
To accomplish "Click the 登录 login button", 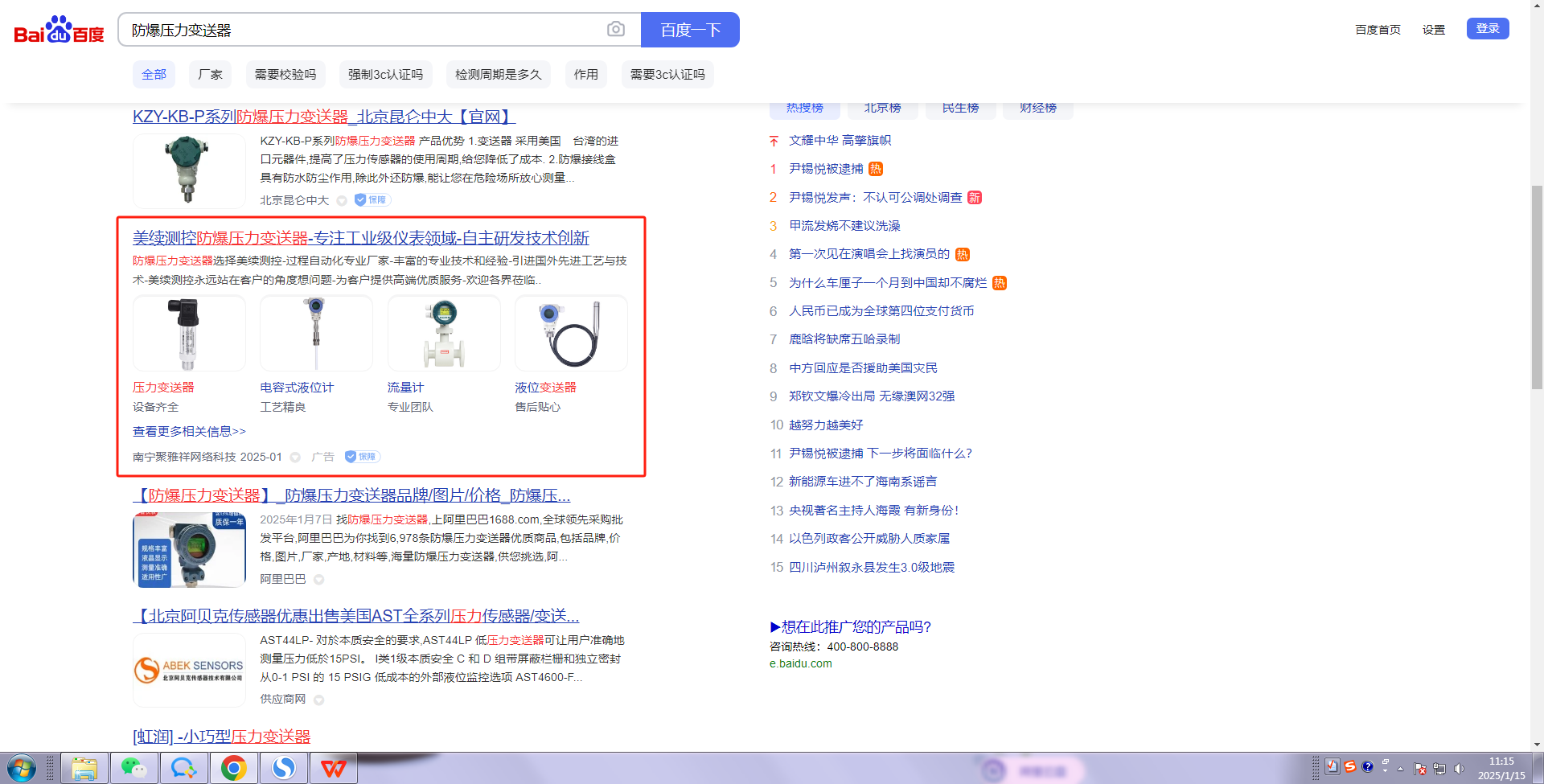I will 1487,29.
